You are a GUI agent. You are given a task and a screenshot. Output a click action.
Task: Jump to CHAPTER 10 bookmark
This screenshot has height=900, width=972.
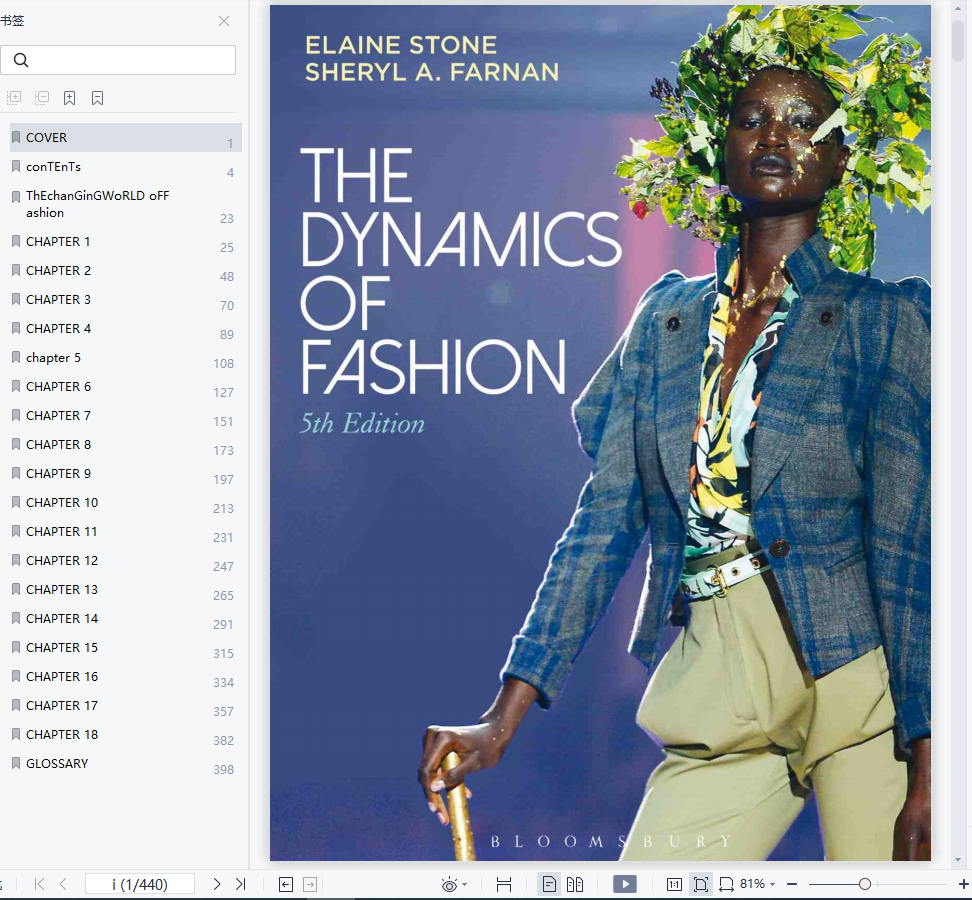pyautogui.click(x=126, y=503)
